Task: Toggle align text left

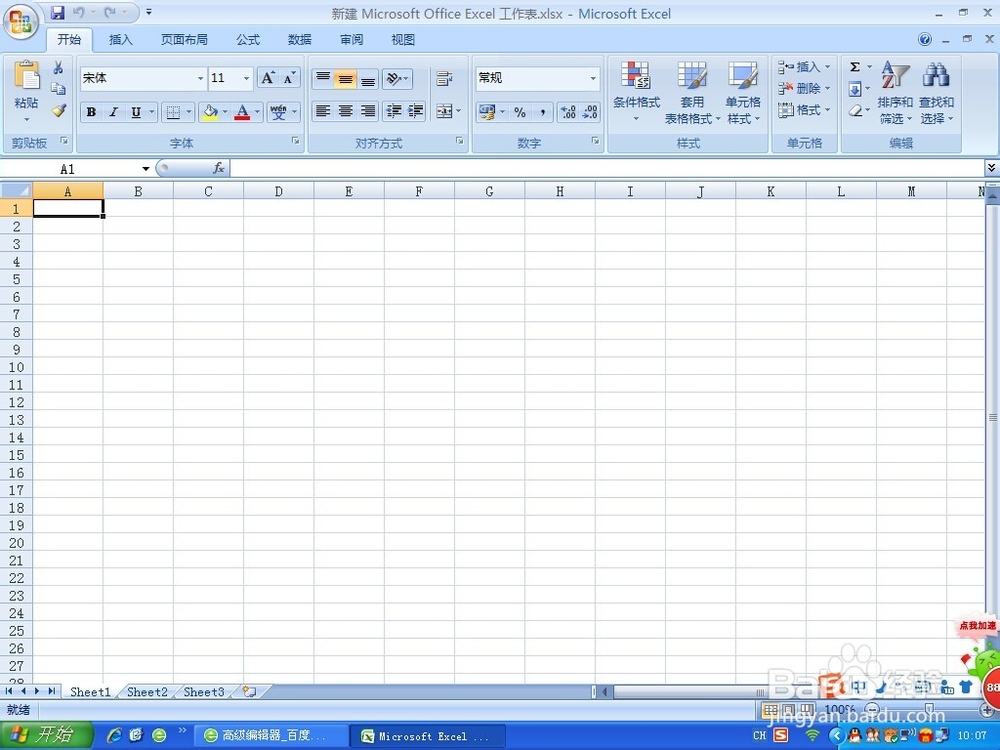Action: (323, 111)
